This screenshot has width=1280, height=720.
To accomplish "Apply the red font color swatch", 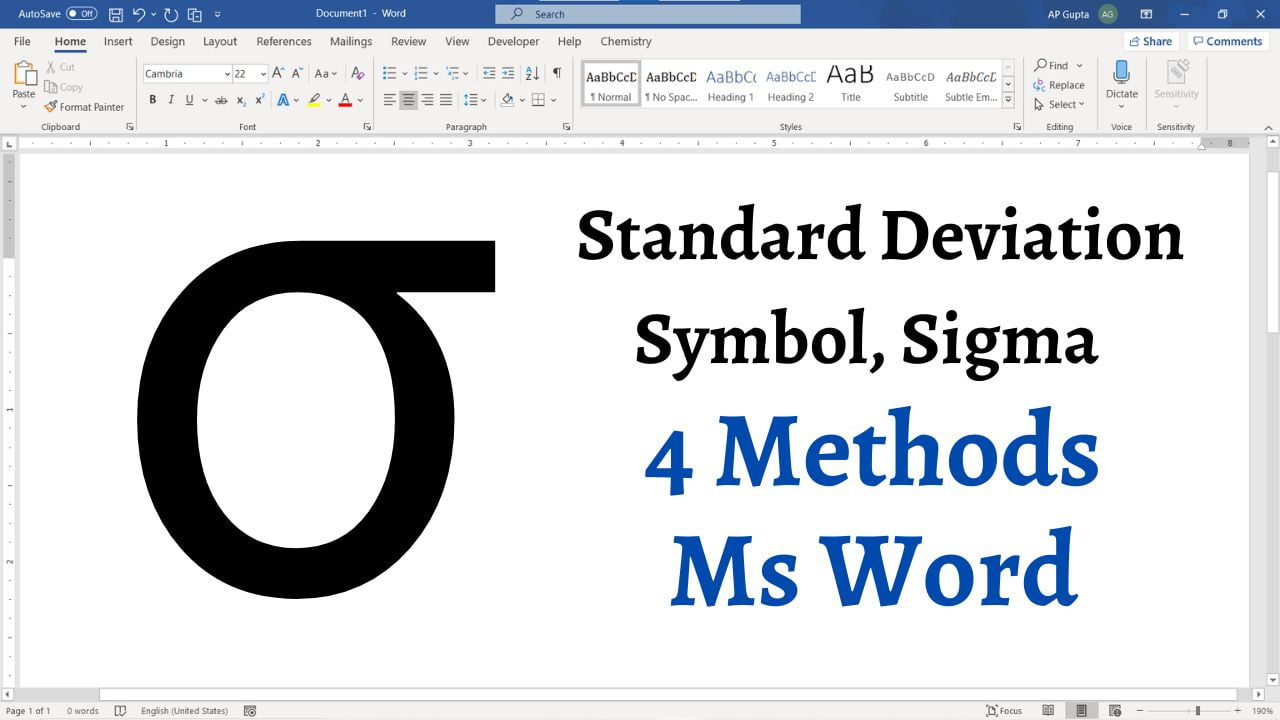I will 345,100.
